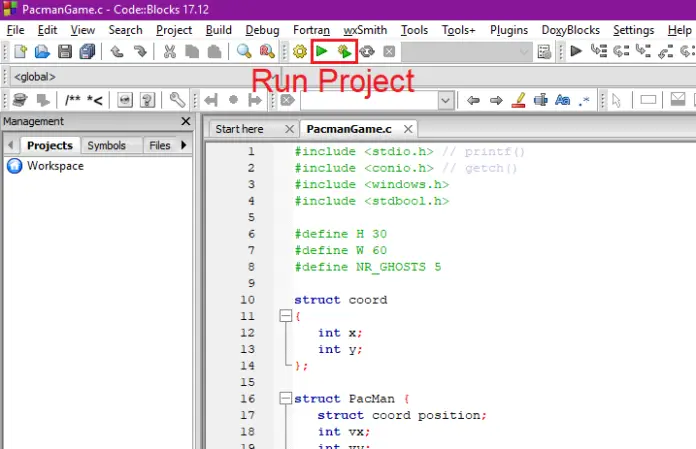Collapse the struct coord fold marker
696x449 pixels.
[x=285, y=316]
